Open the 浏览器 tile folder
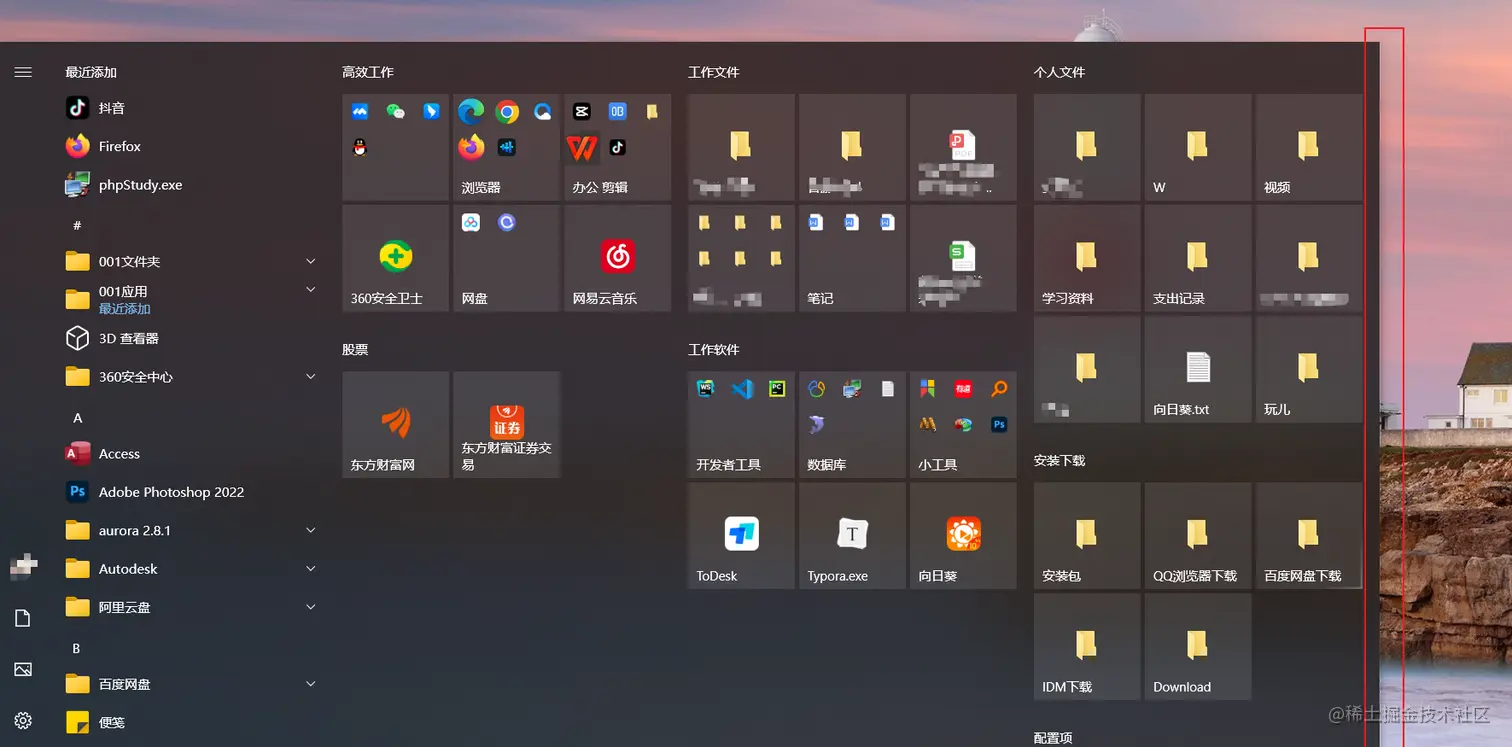Viewport: 1512px width, 747px height. (507, 148)
